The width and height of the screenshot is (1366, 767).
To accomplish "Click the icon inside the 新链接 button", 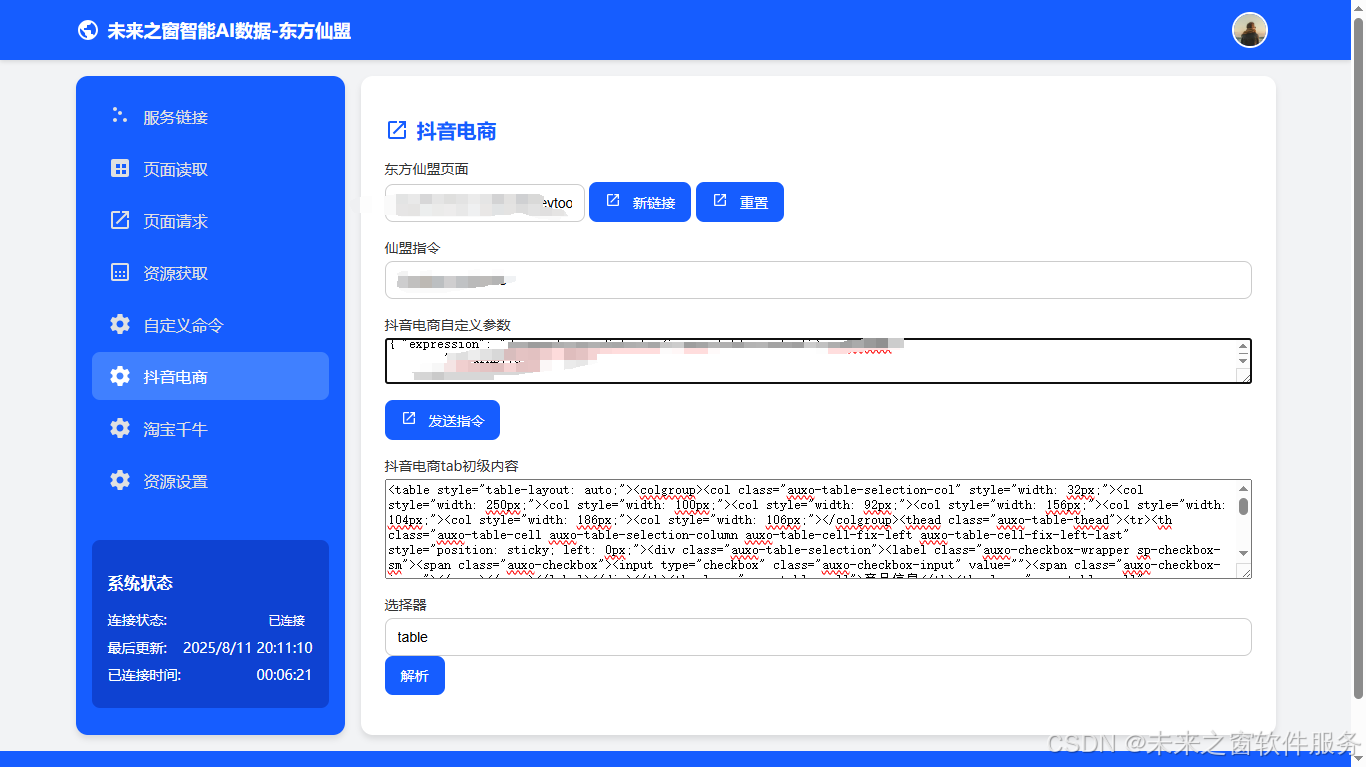I will coord(614,201).
